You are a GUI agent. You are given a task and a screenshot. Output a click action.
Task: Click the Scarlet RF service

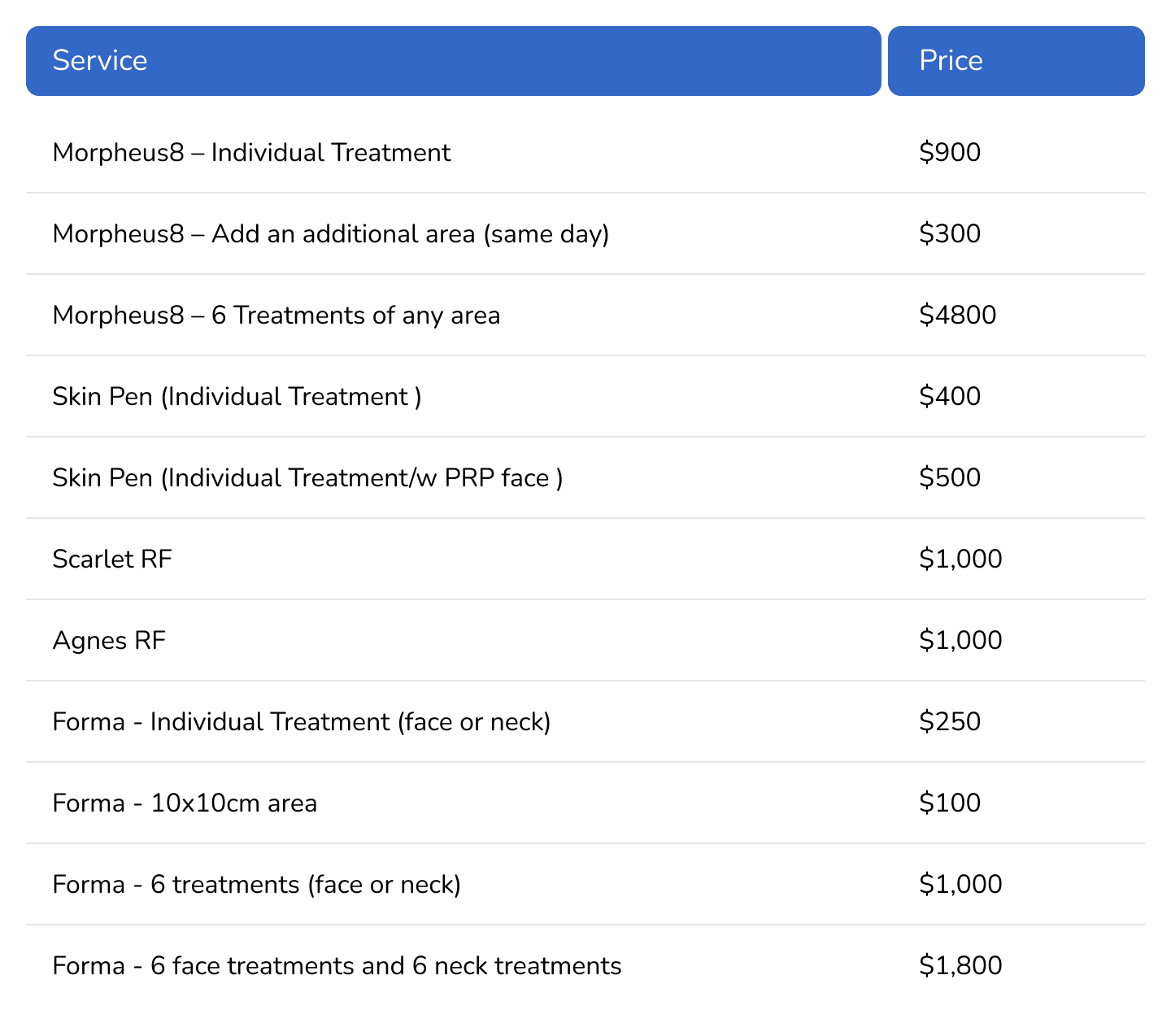point(112,559)
